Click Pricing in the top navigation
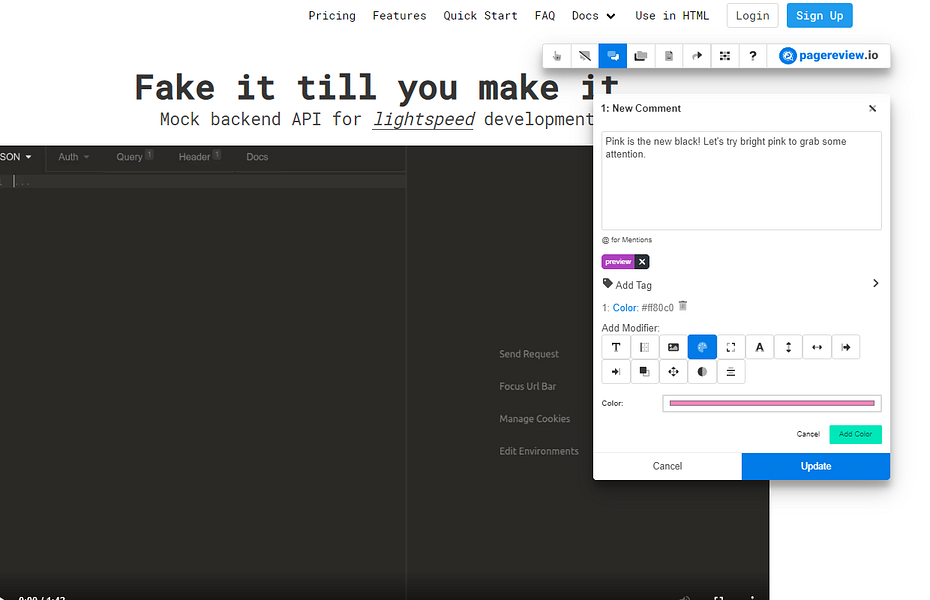Image resolution: width=930 pixels, height=600 pixels. 332,15
